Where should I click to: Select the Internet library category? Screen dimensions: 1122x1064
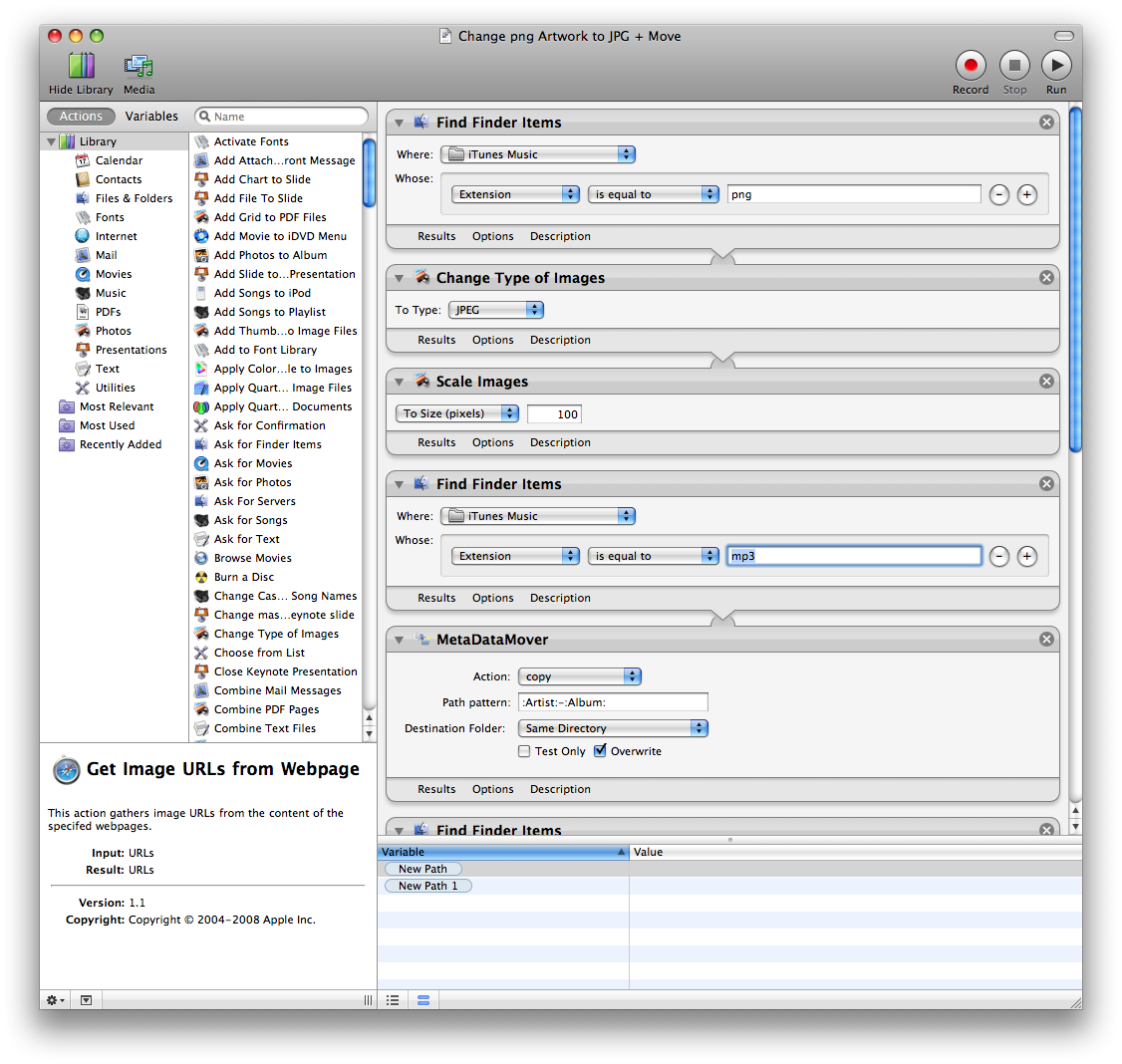click(x=116, y=236)
